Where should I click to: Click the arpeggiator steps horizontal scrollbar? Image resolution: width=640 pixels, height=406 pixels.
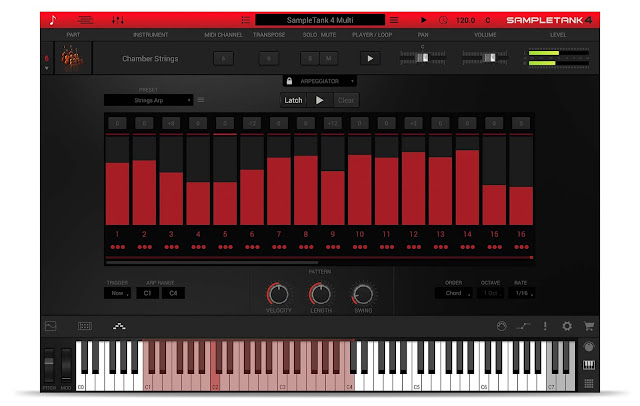coord(211,262)
